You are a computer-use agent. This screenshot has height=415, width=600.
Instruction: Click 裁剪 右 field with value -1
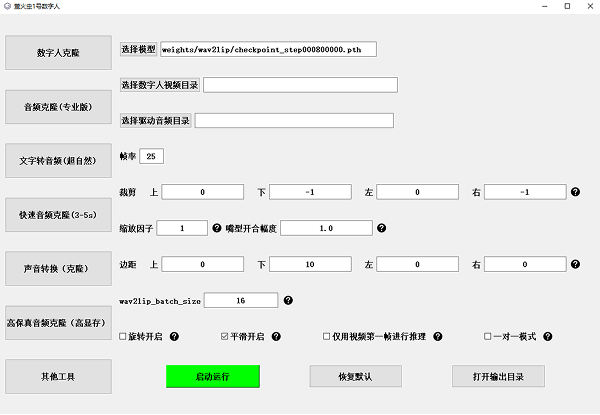click(x=525, y=192)
